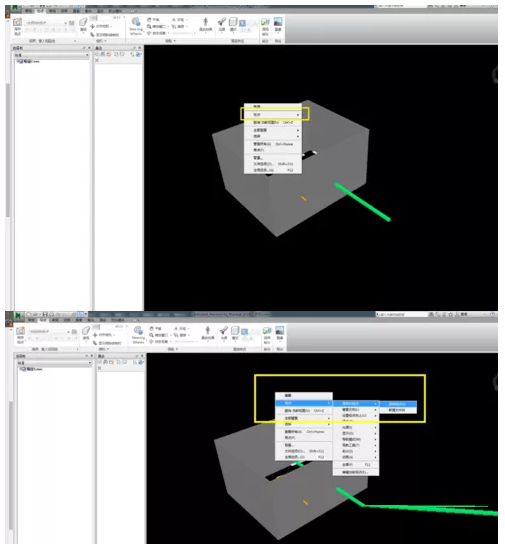Click Steering Wheels icon in lower window ribbon
The image size is (505, 550).
(x=138, y=330)
